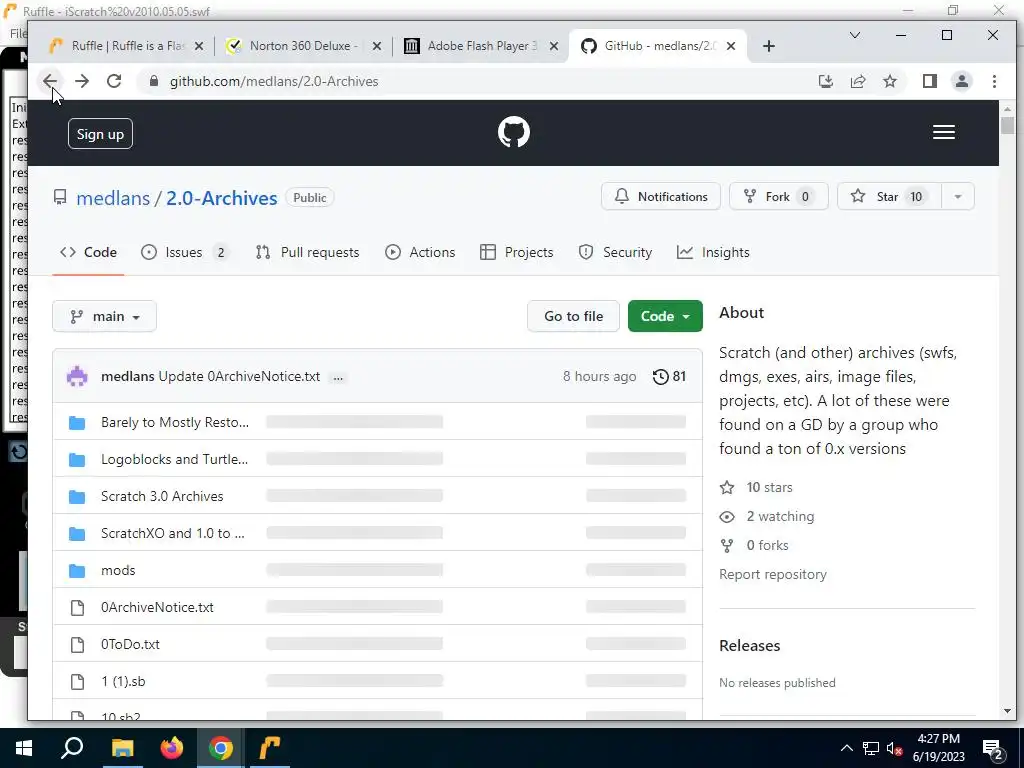Click the 10 stars link
This screenshot has width=1024, height=768.
pos(756,487)
